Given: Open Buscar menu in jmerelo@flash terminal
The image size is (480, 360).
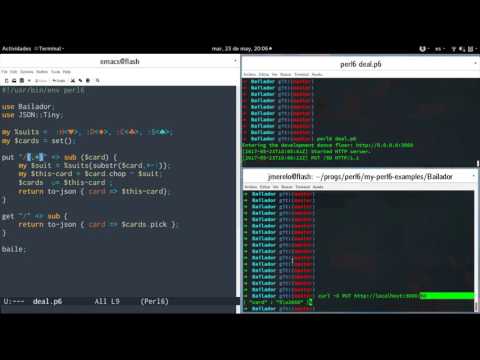Looking at the screenshot, I should 287,187.
